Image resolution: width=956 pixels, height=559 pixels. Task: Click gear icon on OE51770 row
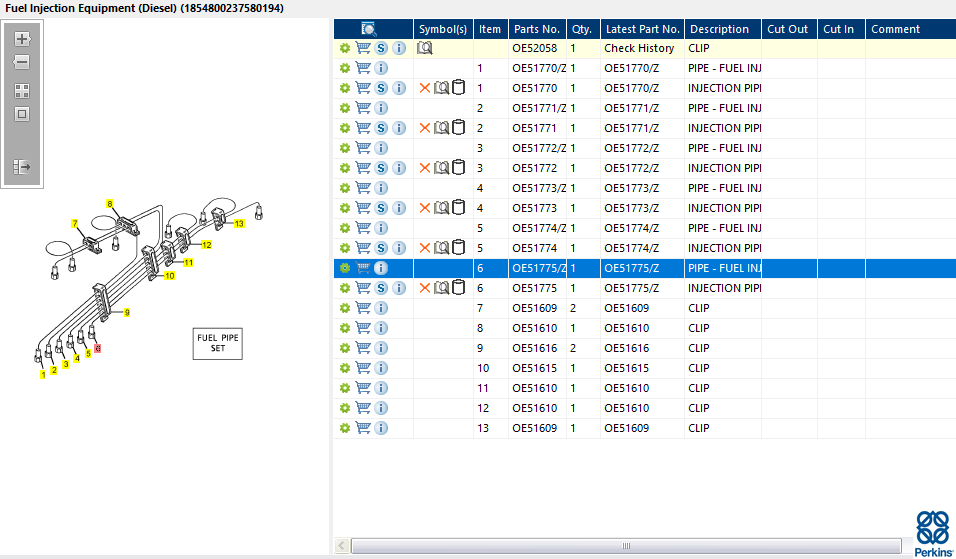tap(344, 88)
